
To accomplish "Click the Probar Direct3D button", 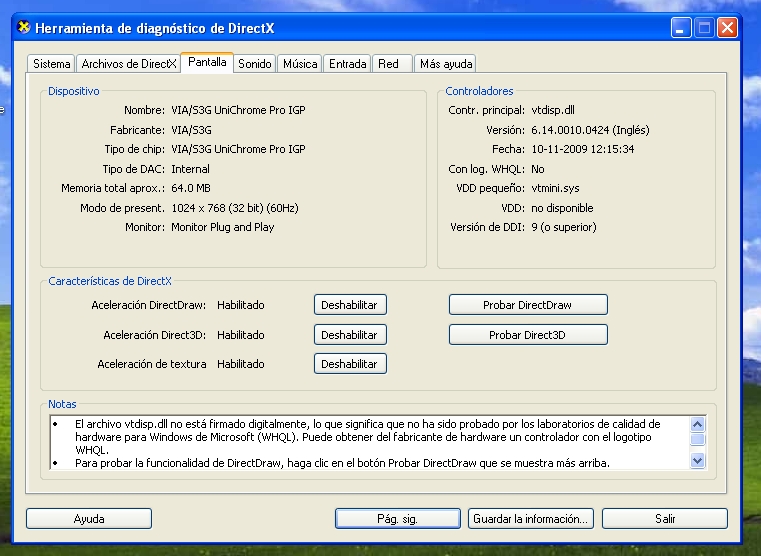I will pos(528,335).
